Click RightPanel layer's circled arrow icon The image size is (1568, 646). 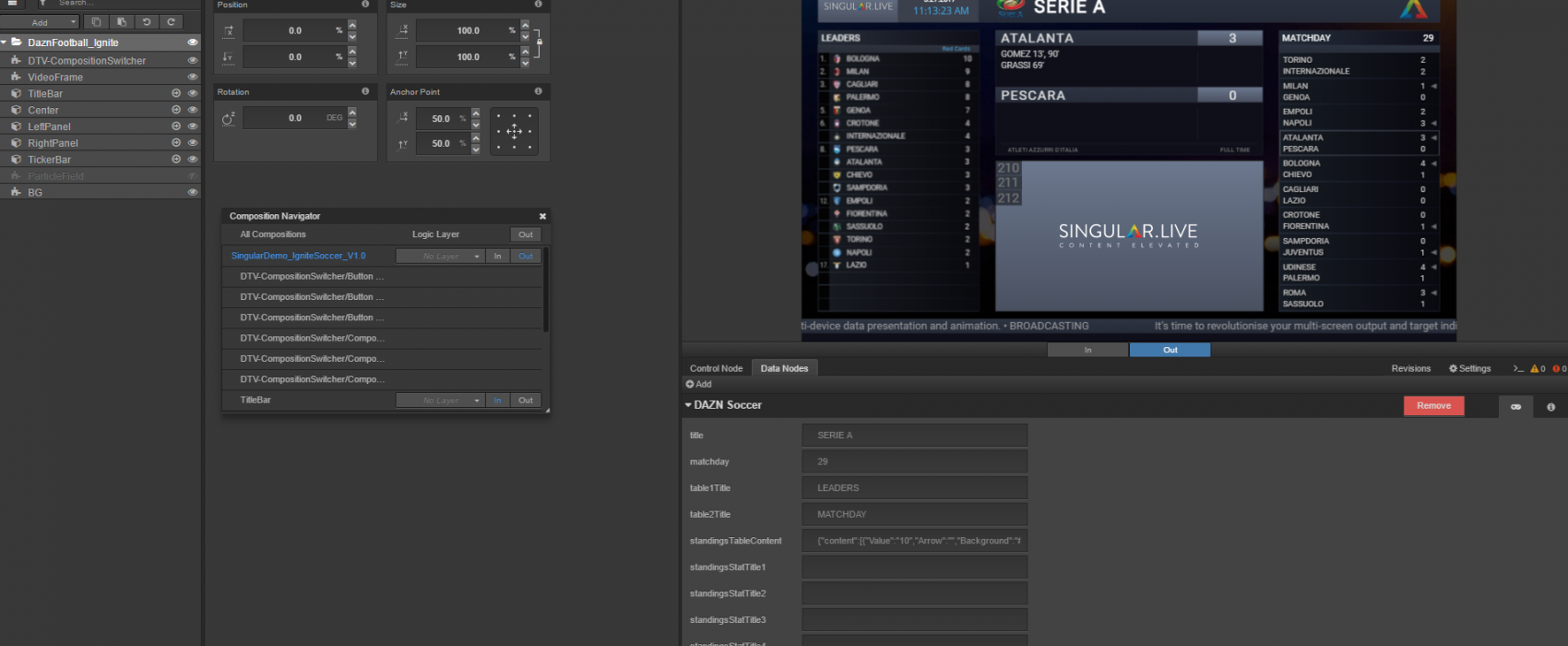coord(176,143)
